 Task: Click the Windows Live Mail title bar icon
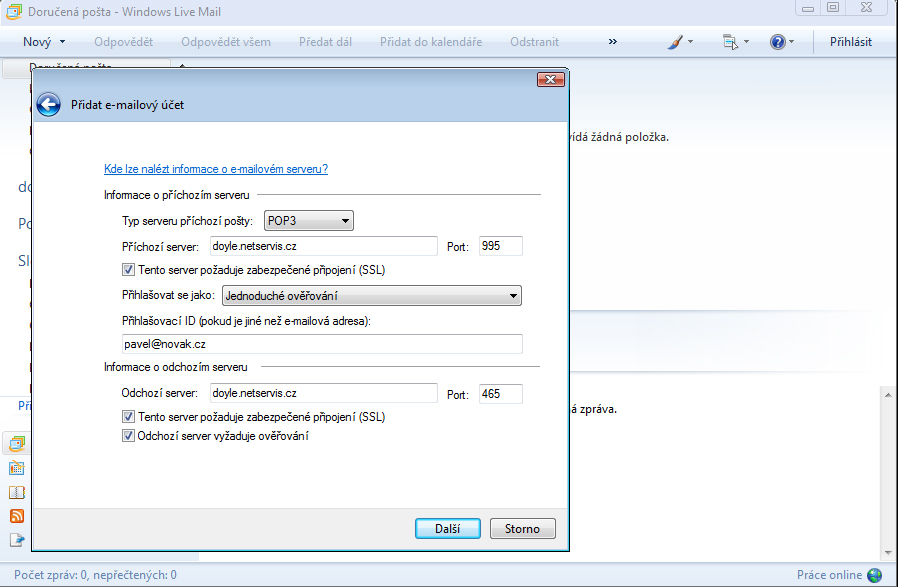tap(14, 12)
